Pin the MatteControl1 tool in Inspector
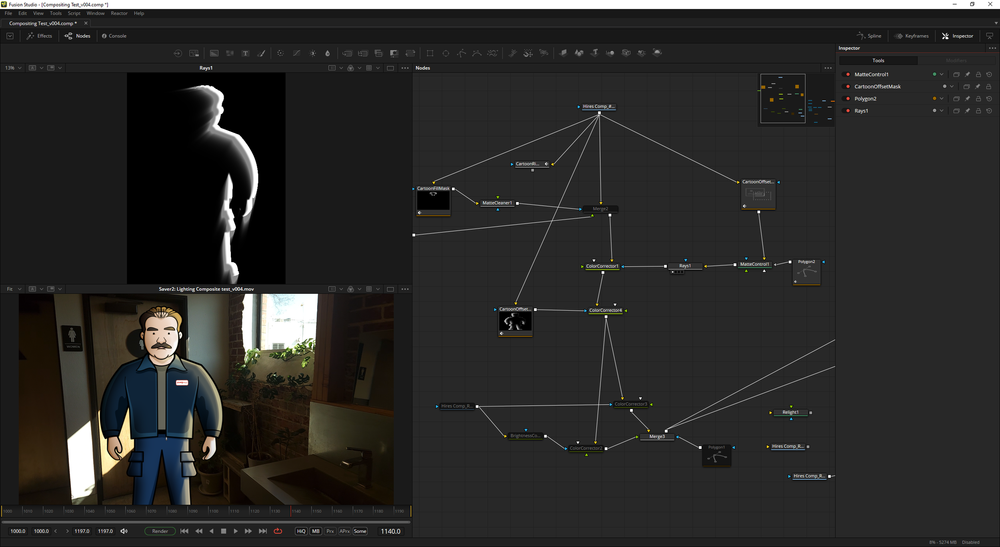This screenshot has width=1000, height=547. [x=967, y=75]
